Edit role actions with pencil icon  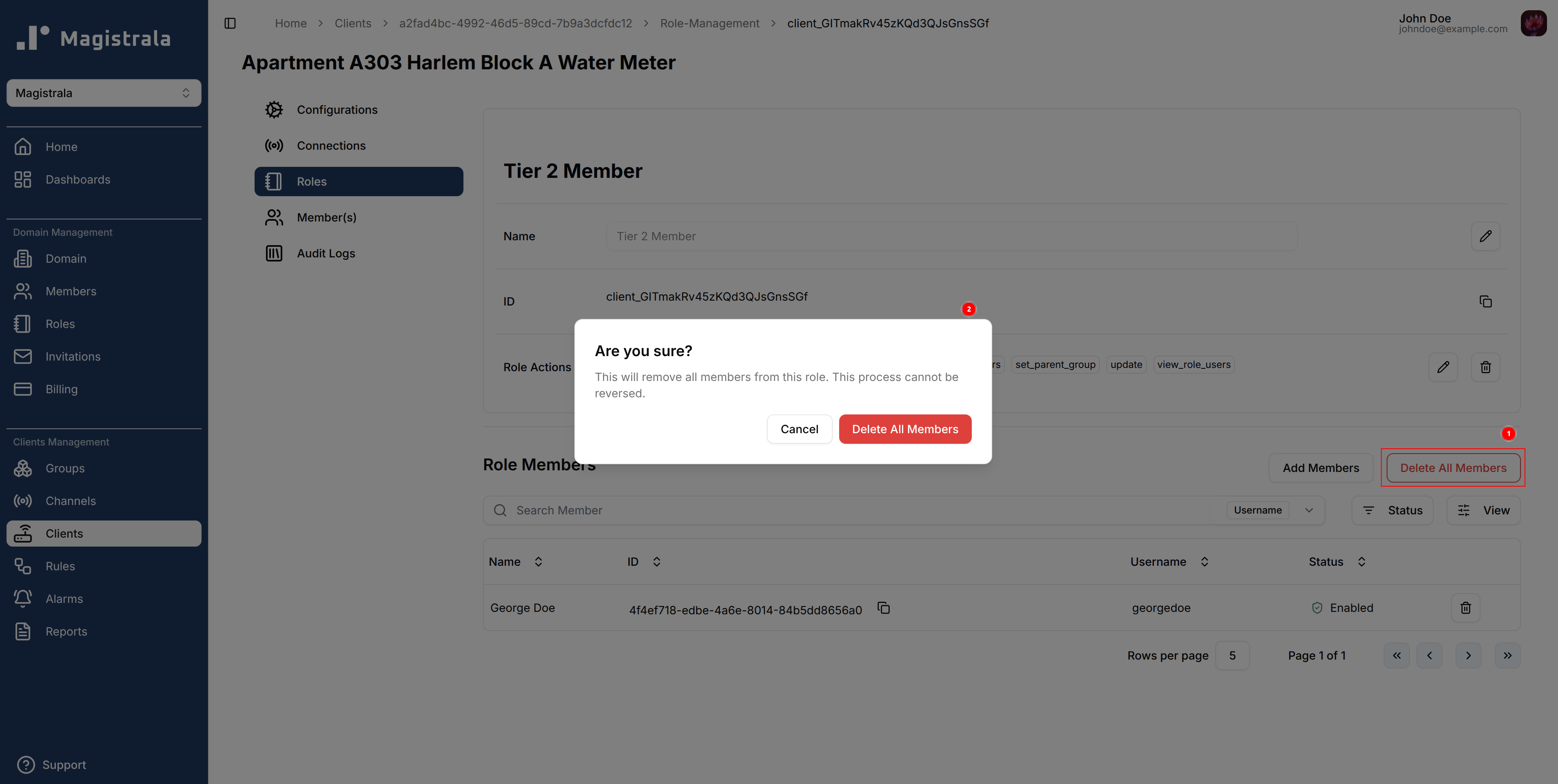tap(1443, 367)
